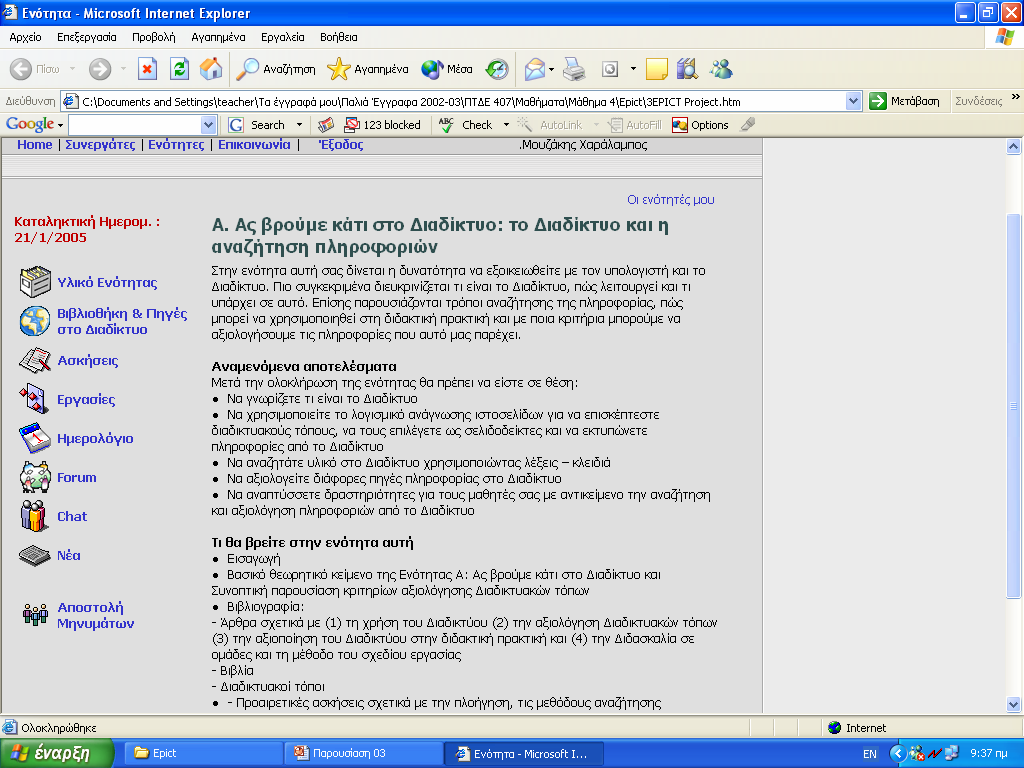This screenshot has width=1024, height=768.
Task: Open the Προβολή menu
Action: (153, 37)
